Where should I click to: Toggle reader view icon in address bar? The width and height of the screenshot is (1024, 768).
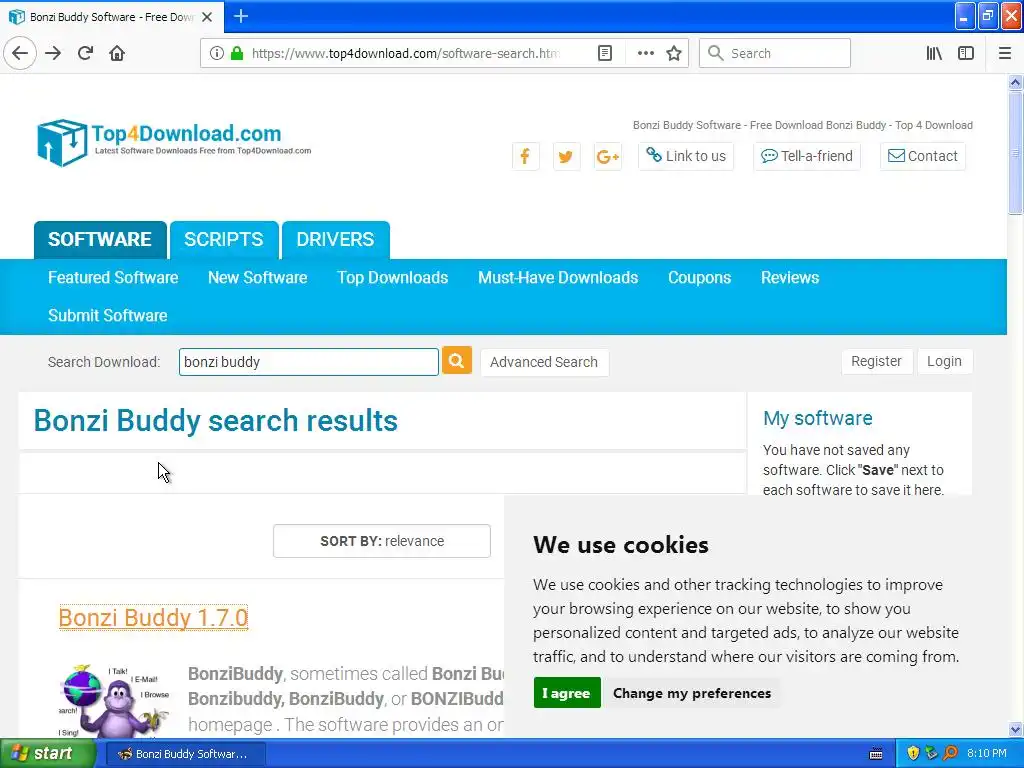click(x=605, y=53)
